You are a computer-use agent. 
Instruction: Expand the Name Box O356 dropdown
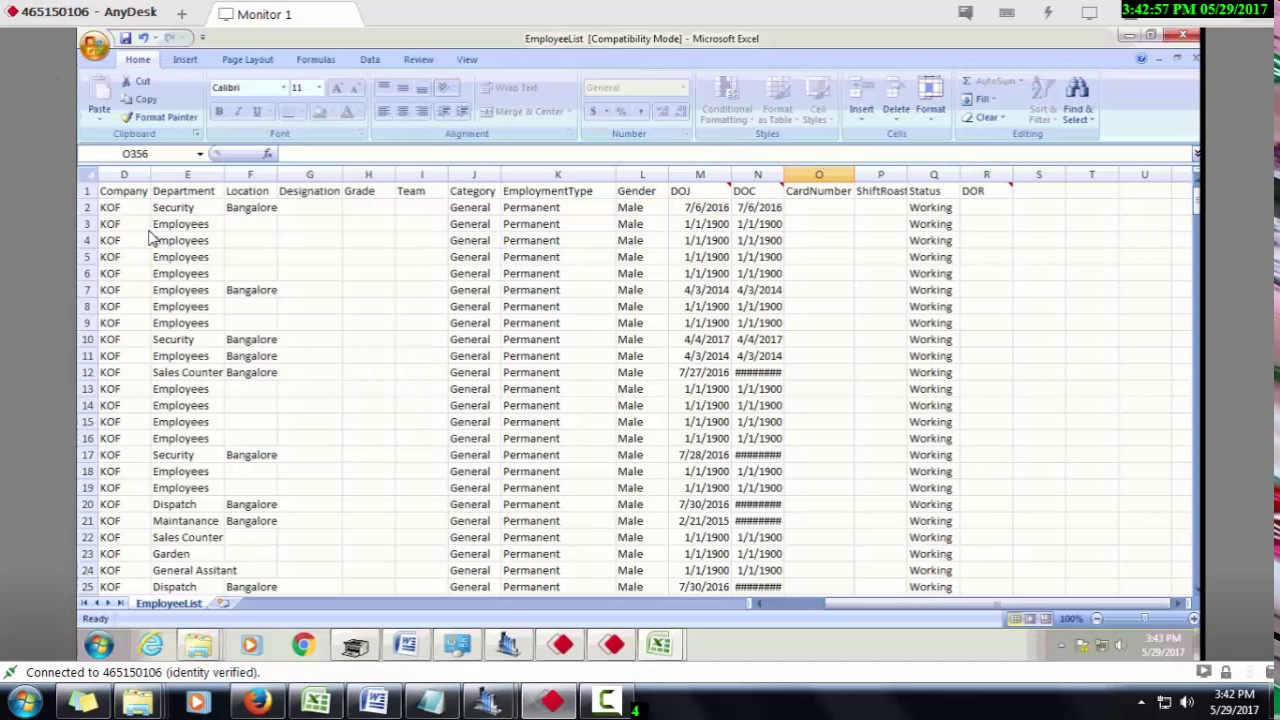200,154
